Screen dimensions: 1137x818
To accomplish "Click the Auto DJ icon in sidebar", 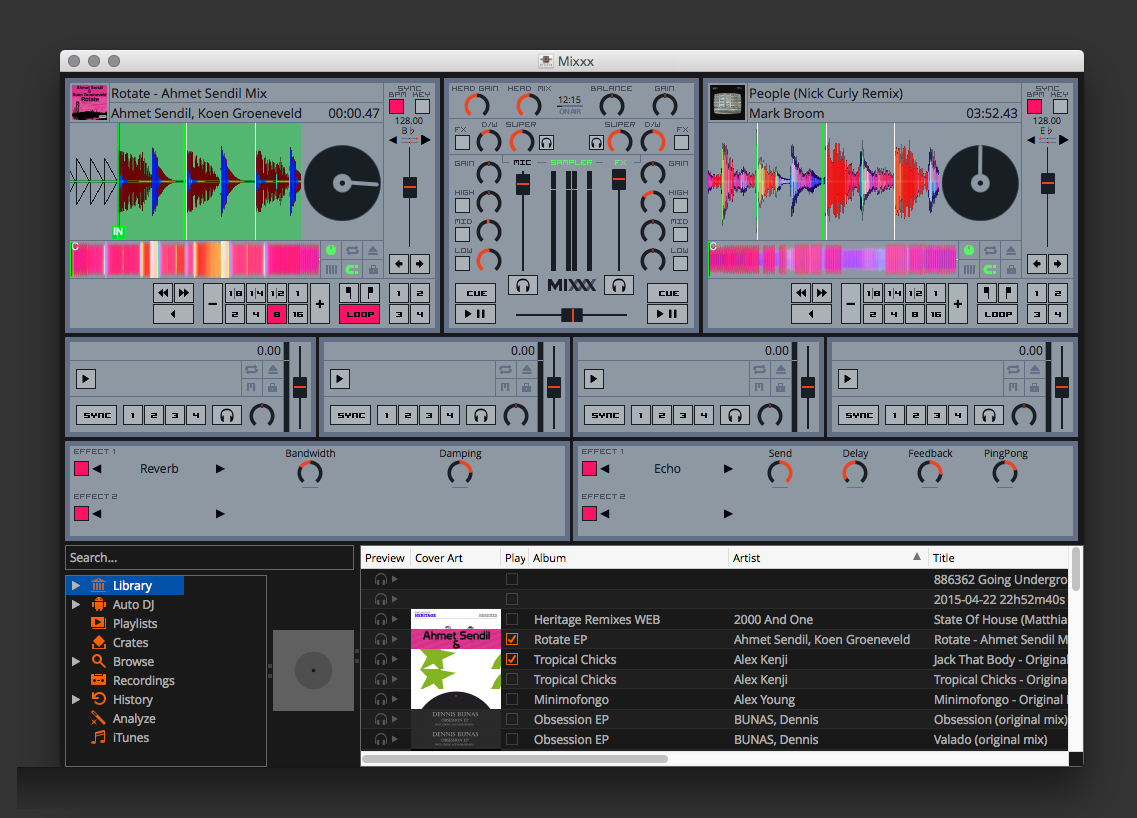I will point(98,604).
